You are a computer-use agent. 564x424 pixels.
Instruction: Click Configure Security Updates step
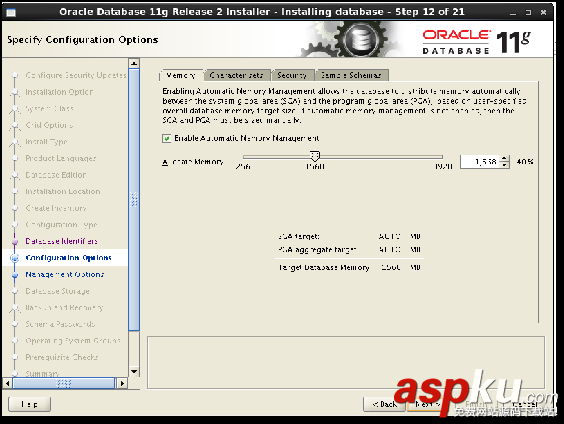(76, 75)
